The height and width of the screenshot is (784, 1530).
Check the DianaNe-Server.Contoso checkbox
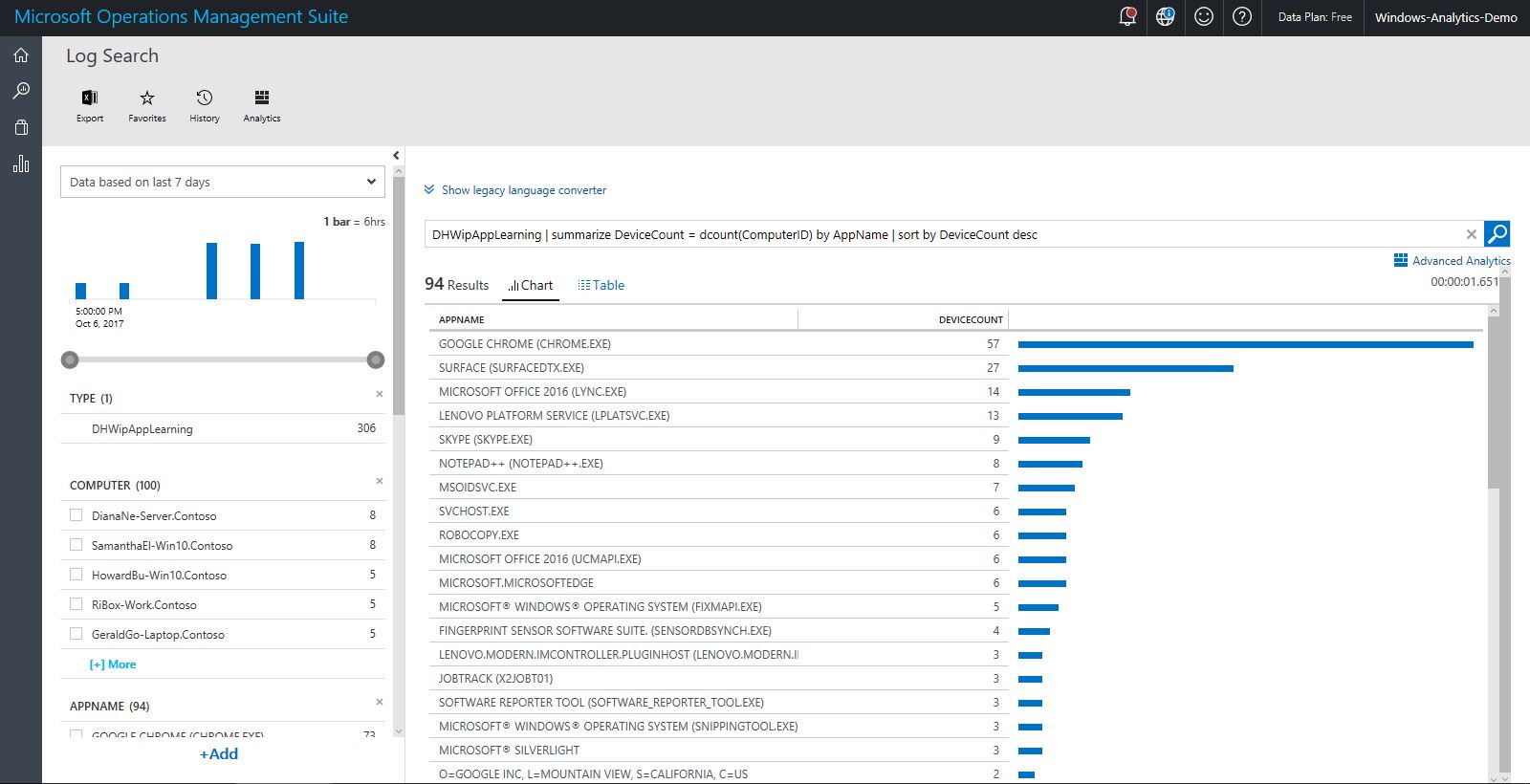[76, 515]
